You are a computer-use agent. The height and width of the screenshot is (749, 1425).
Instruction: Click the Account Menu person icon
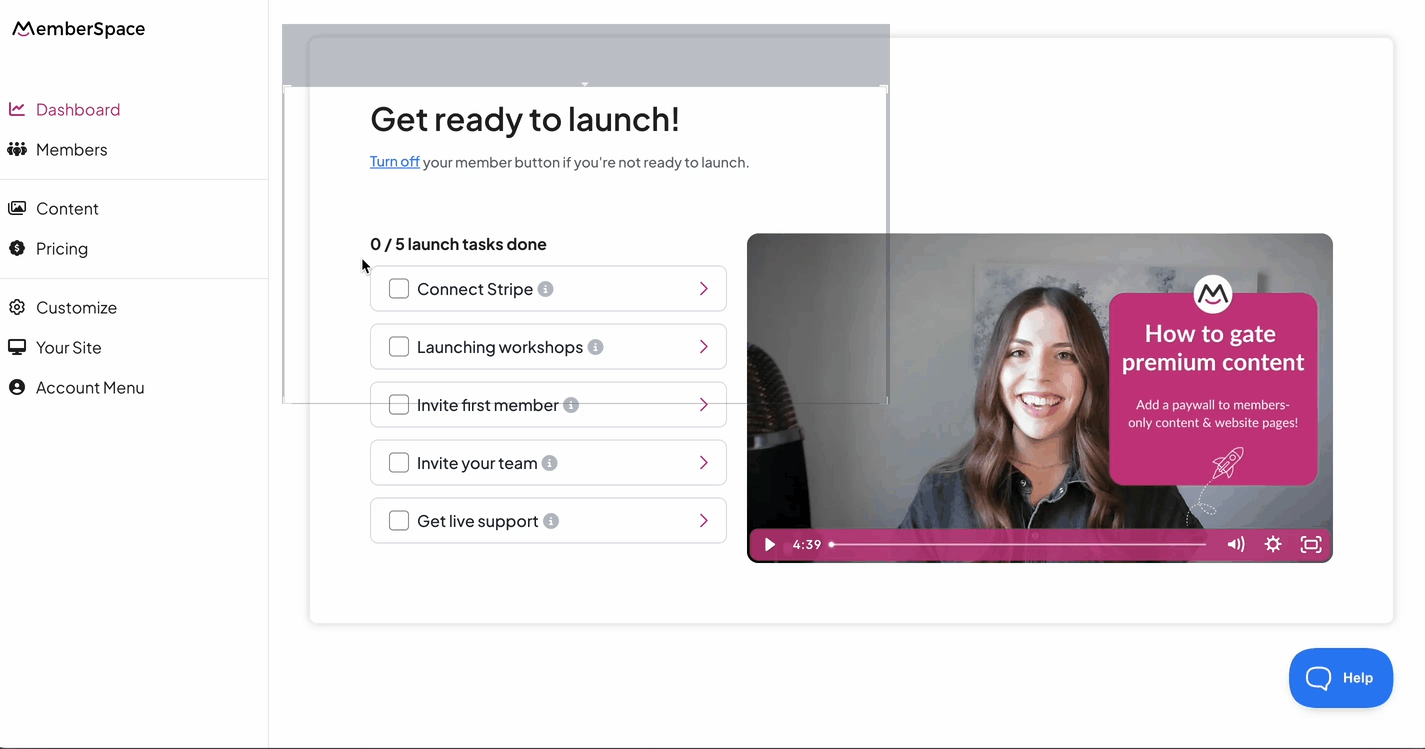tap(17, 387)
